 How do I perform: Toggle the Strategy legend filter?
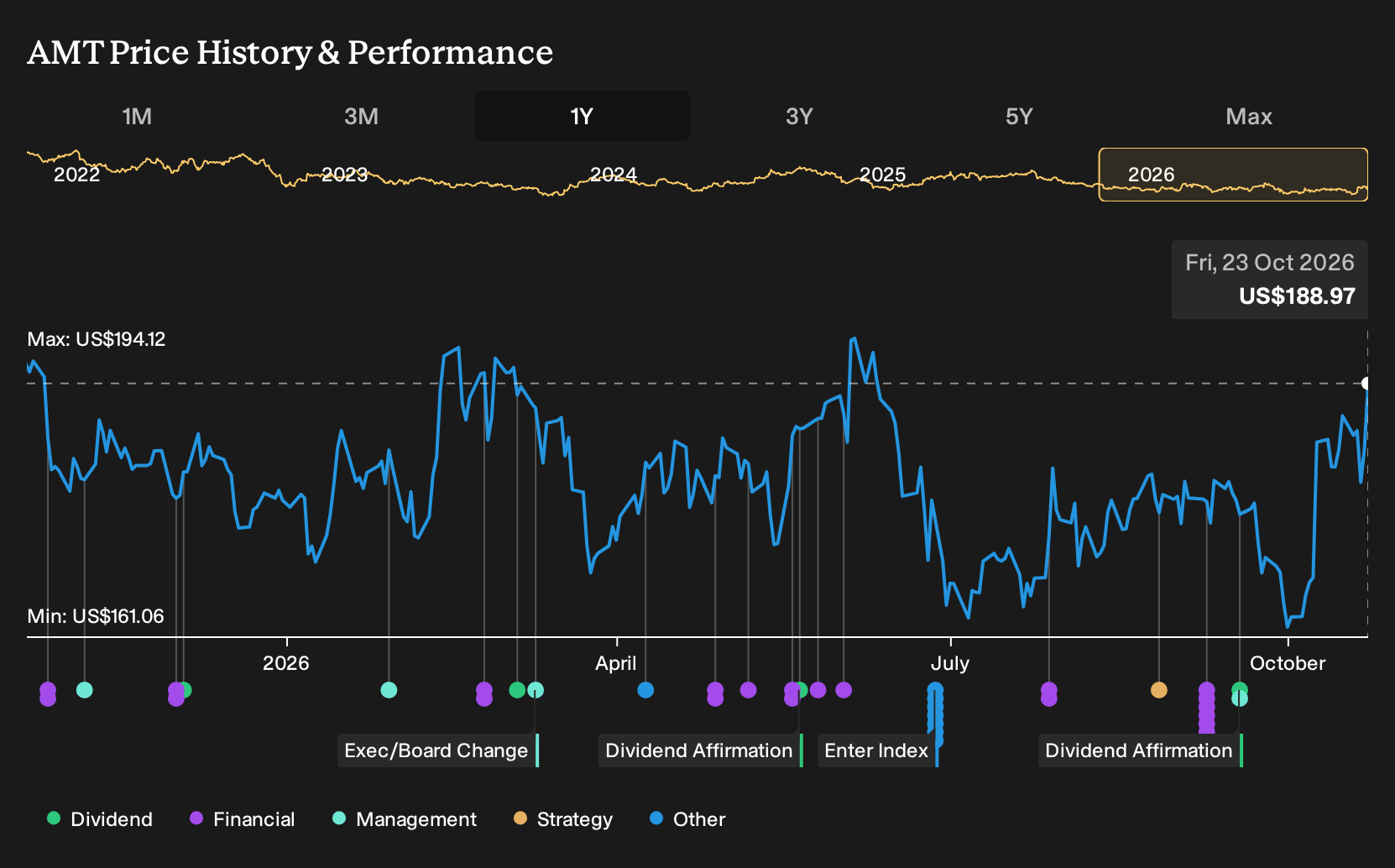coord(563,819)
